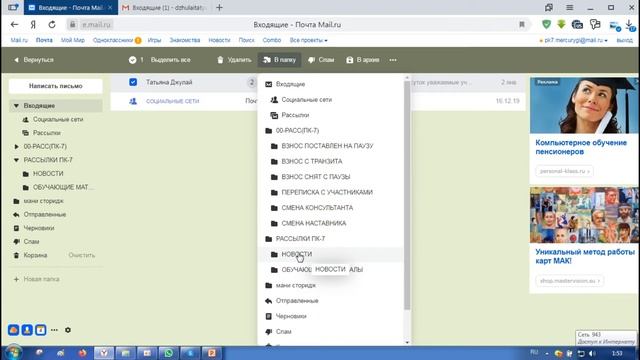Image resolution: width=640 pixels, height=360 pixels.
Task: Open the green shield protection extension
Action: (546, 24)
